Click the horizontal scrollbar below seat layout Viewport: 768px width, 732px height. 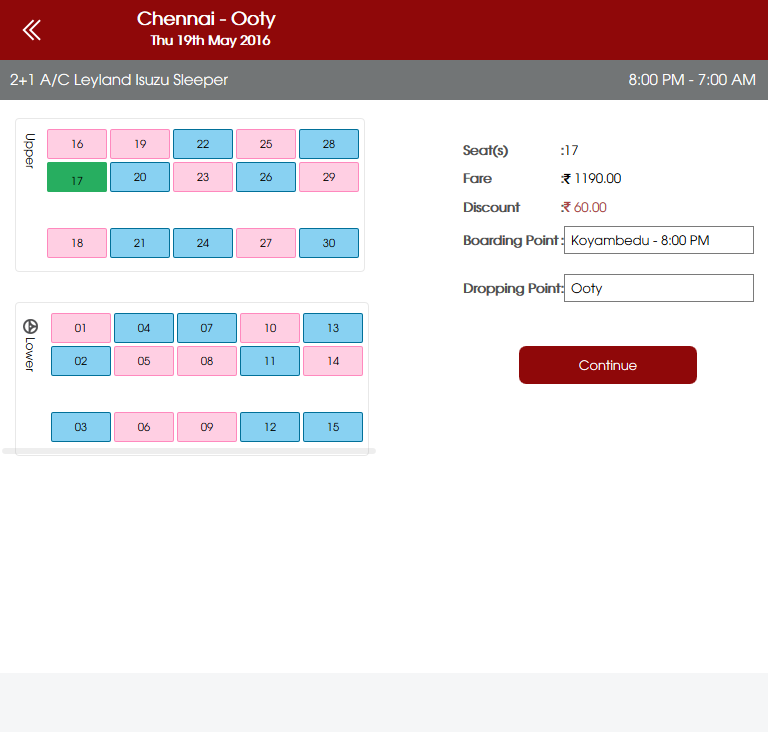189,451
